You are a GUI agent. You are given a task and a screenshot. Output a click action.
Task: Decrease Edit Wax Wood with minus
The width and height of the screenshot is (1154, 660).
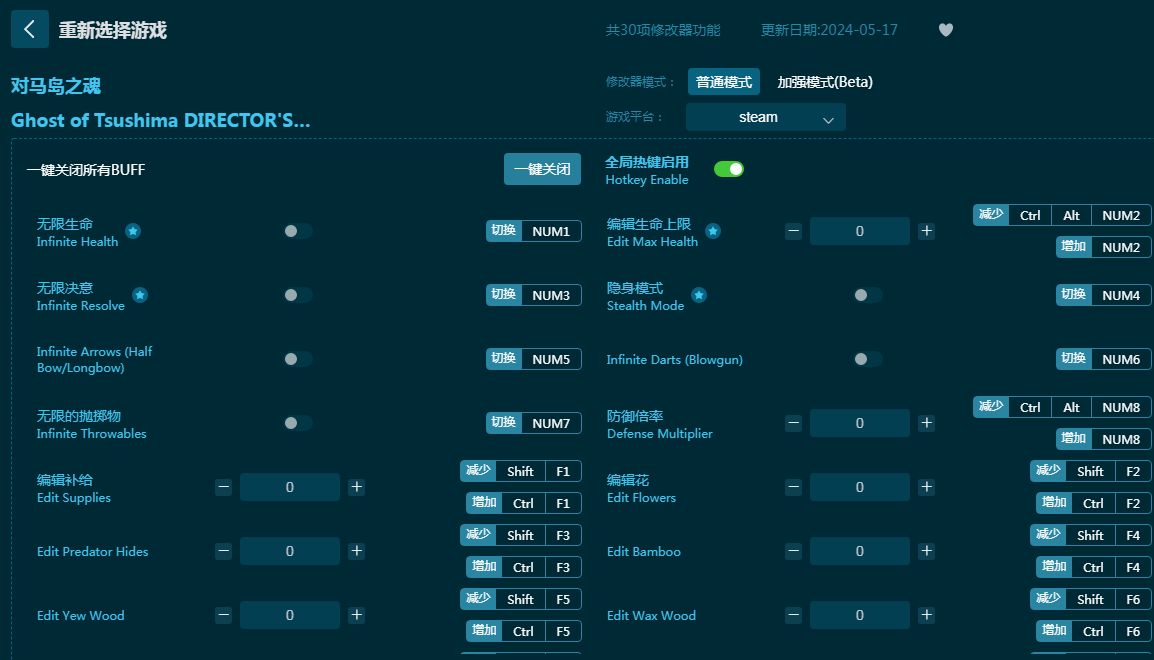[793, 615]
